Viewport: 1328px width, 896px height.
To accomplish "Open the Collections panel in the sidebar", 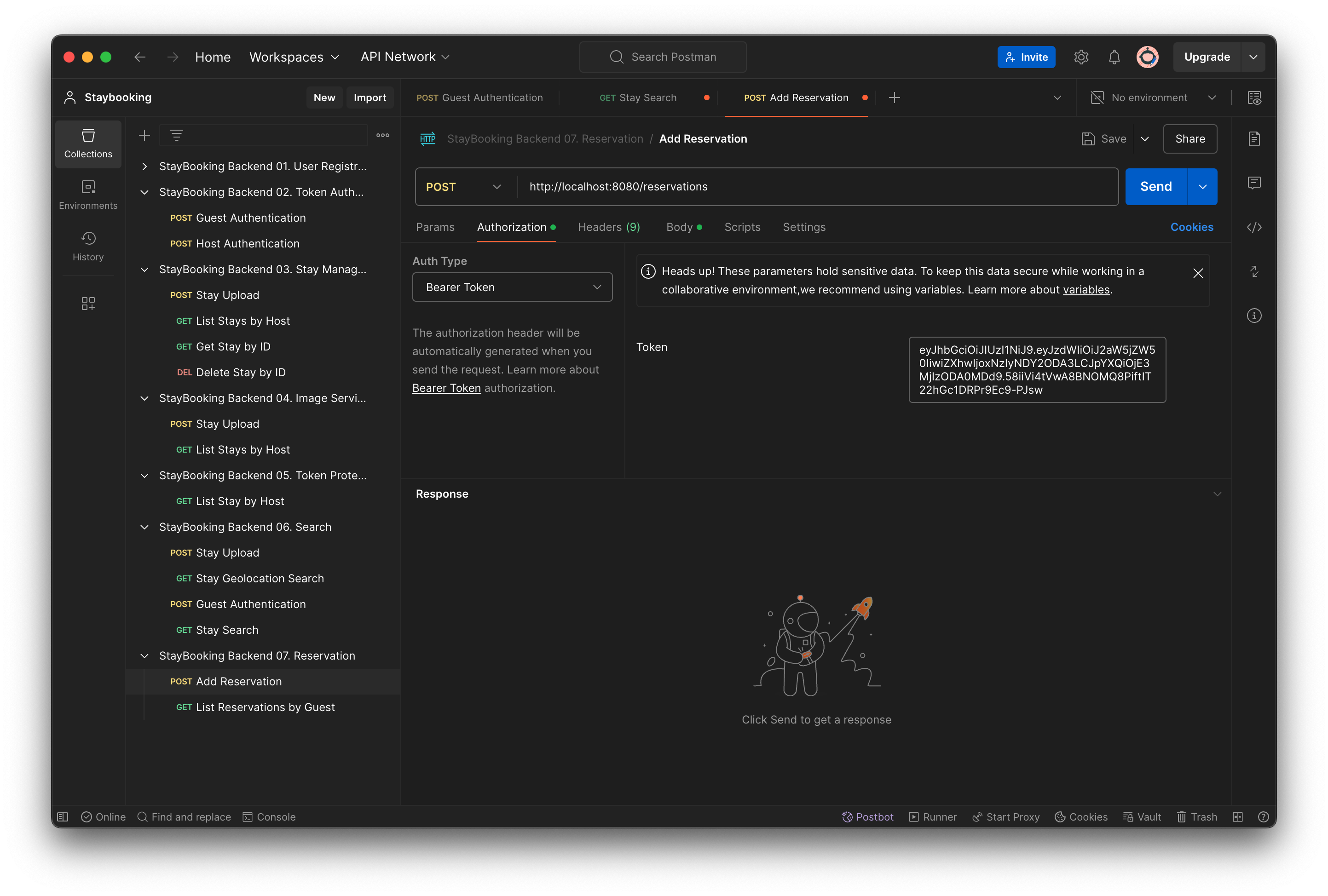I will 88,144.
